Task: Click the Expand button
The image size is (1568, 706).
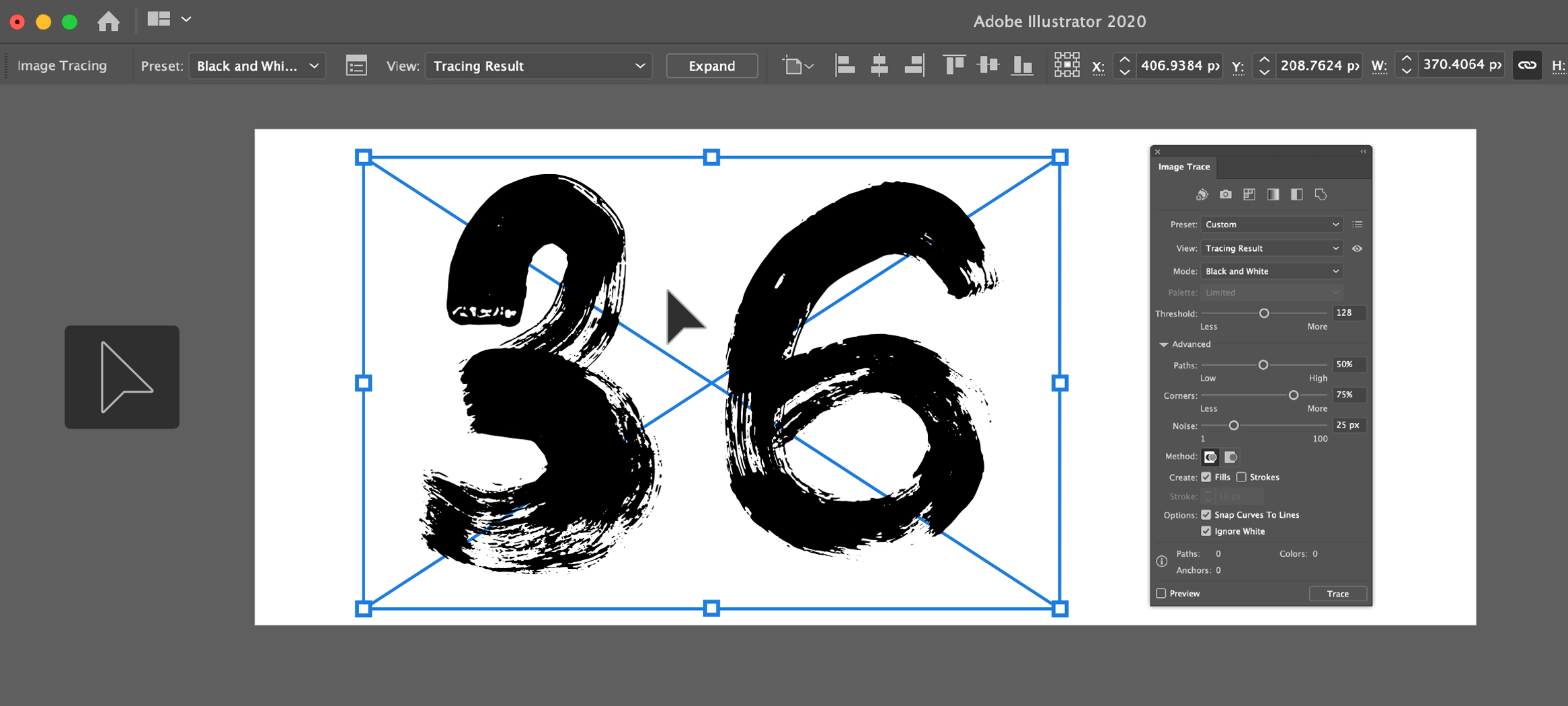Action: pyautogui.click(x=711, y=66)
